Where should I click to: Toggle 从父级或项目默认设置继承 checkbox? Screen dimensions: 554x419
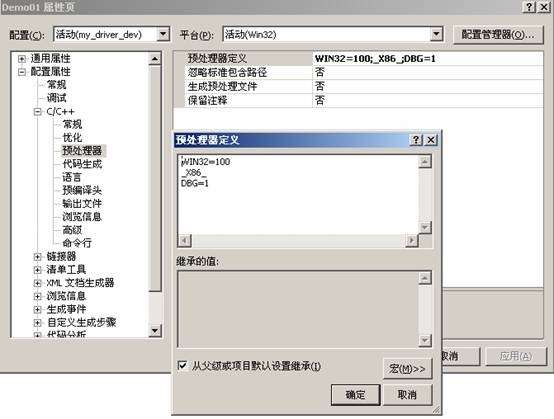coord(182,365)
